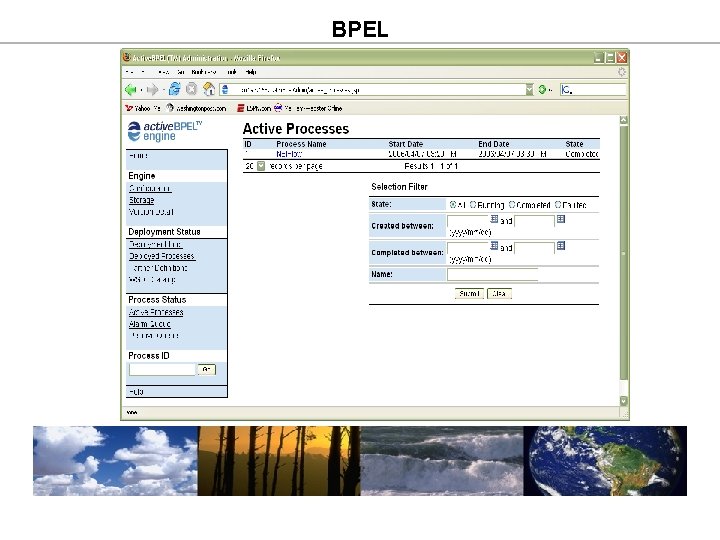Select the Faulted state radio button
The image size is (720, 540).
(558, 204)
